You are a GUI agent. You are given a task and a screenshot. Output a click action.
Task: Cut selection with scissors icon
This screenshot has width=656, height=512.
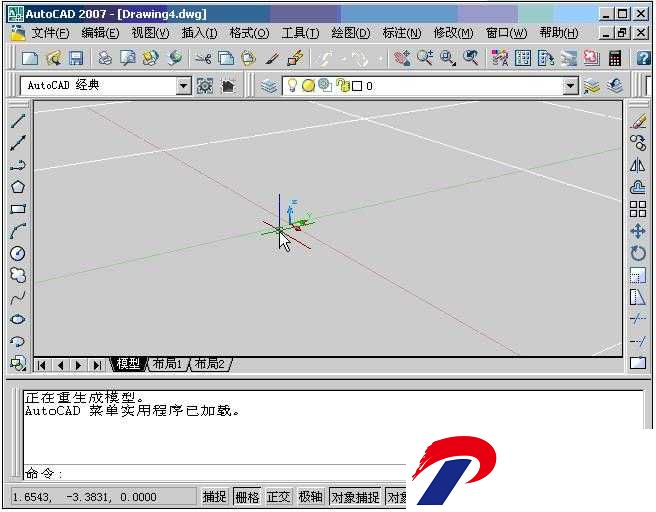tap(203, 58)
